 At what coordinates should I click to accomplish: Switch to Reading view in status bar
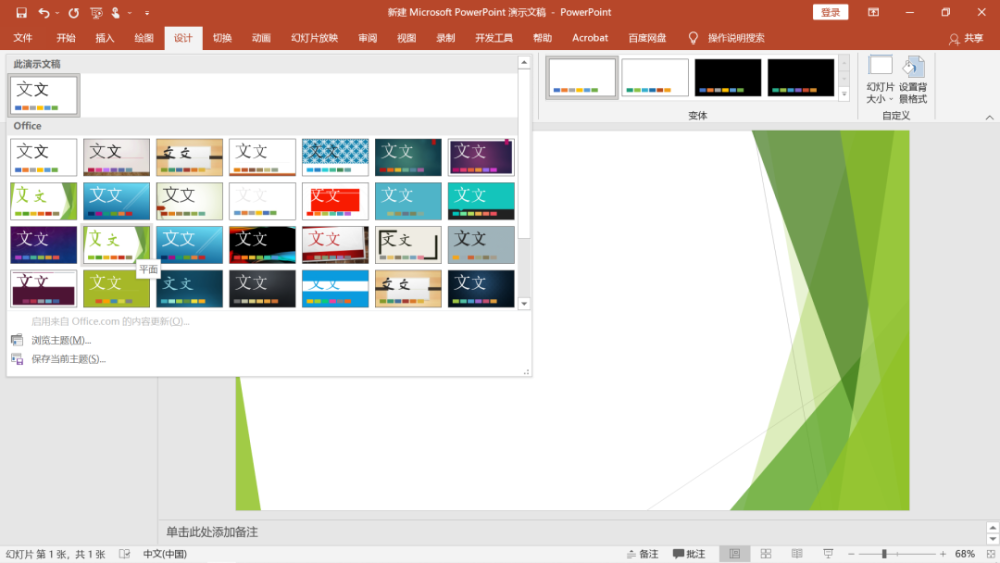coord(797,553)
